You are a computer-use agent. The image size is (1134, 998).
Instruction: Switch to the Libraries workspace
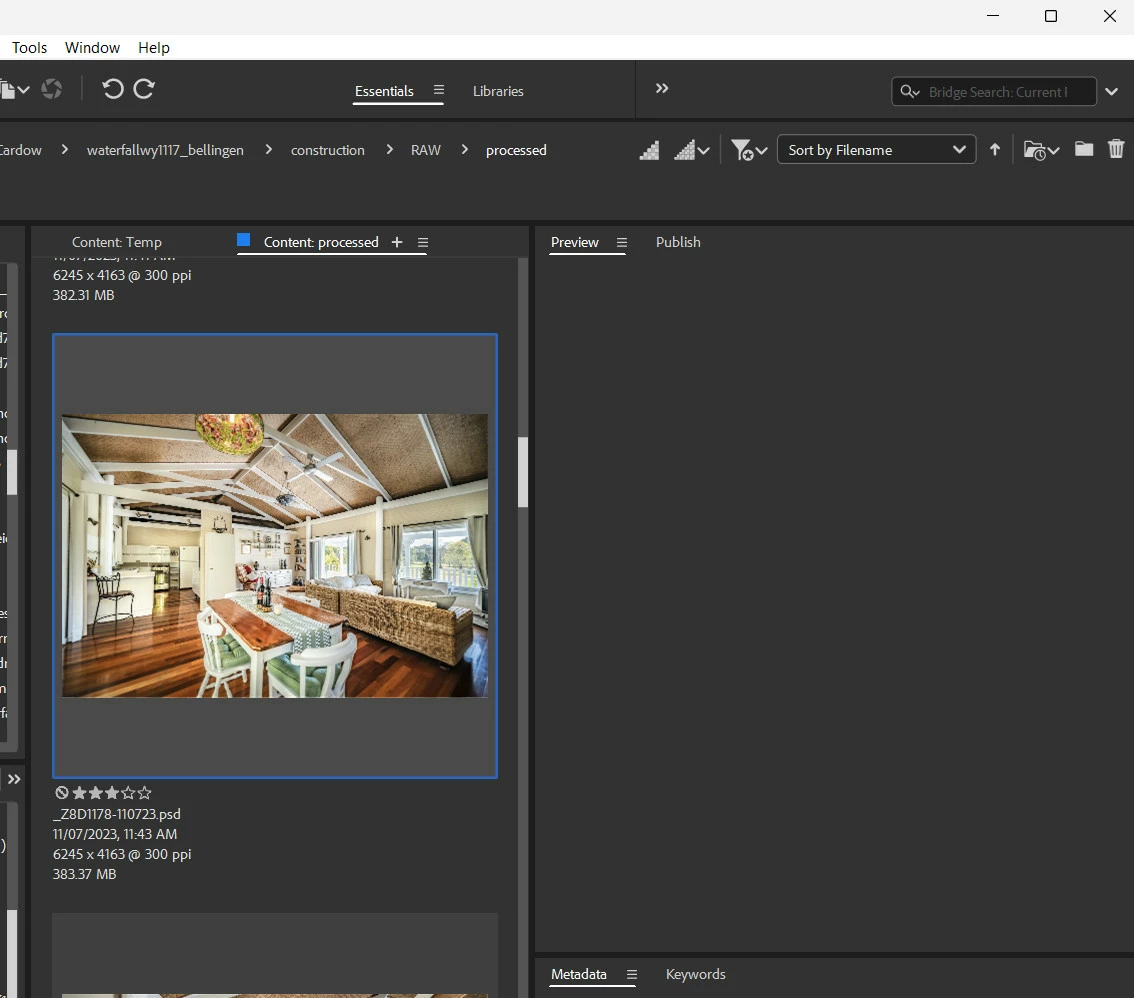click(x=498, y=91)
